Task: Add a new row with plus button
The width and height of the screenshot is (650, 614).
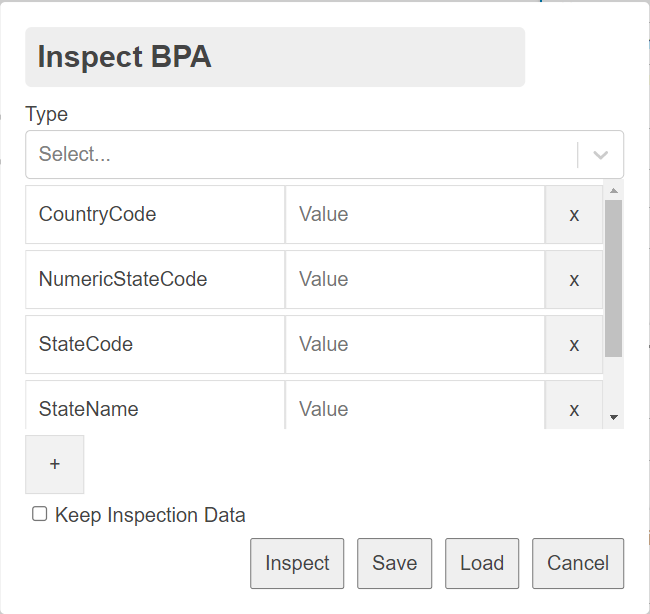Action: point(55,464)
